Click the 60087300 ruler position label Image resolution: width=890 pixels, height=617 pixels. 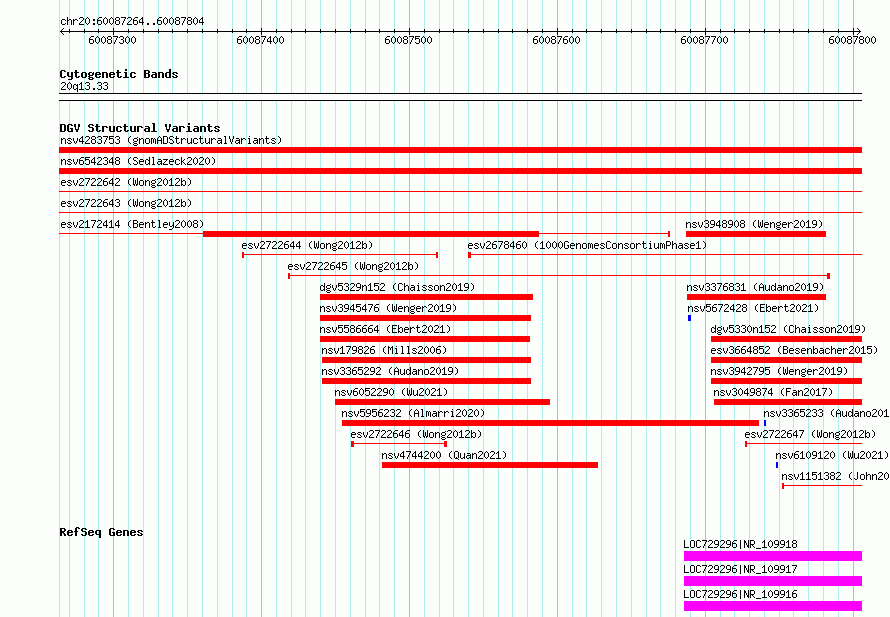pos(112,40)
